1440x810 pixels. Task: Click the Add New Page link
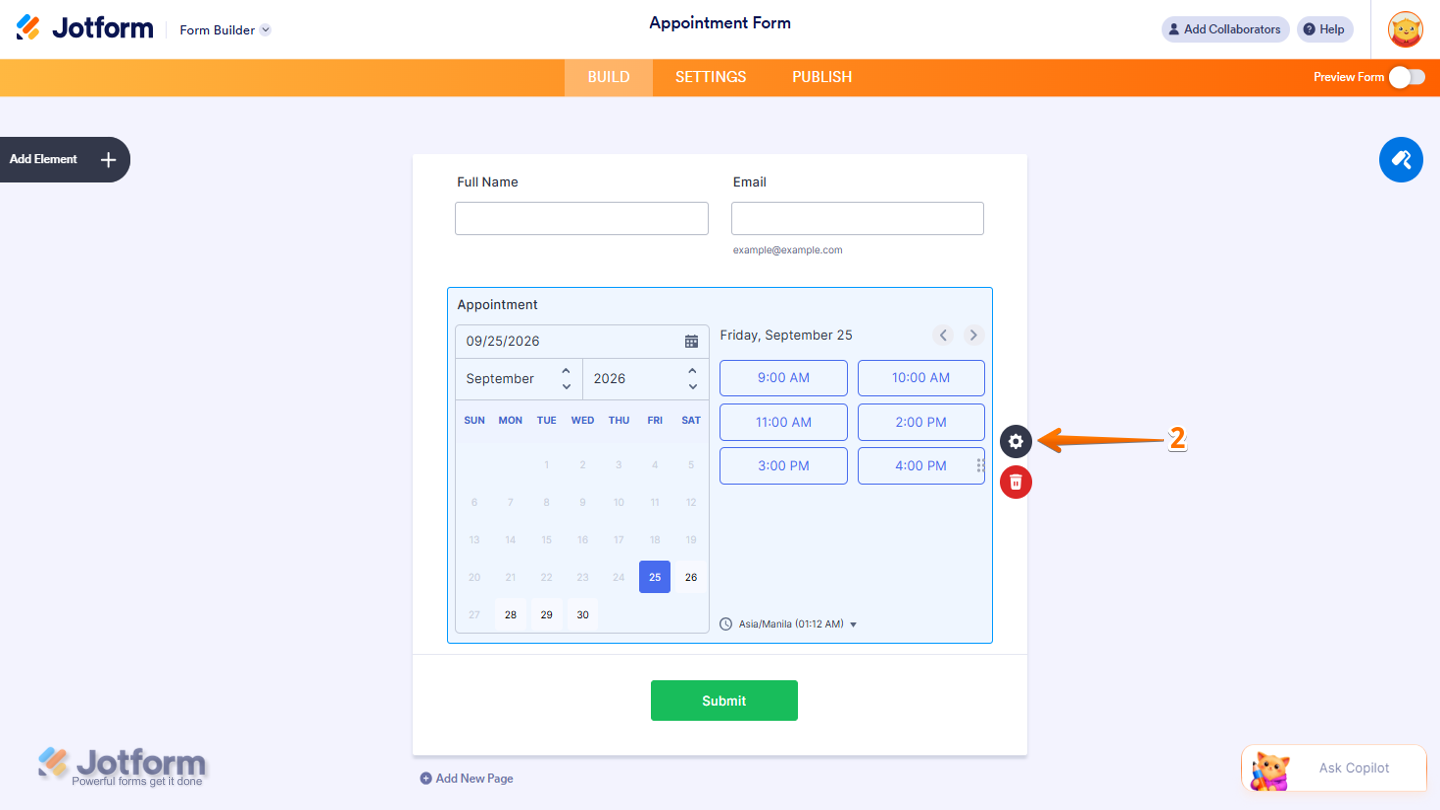(467, 778)
